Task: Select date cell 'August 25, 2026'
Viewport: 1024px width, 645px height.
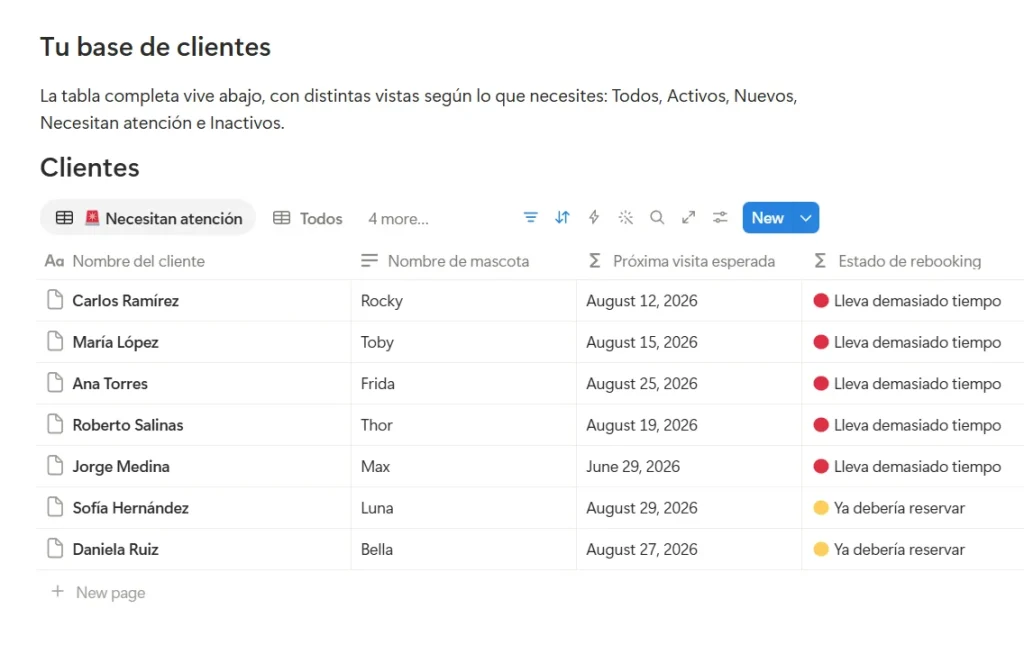Action: click(x=689, y=383)
